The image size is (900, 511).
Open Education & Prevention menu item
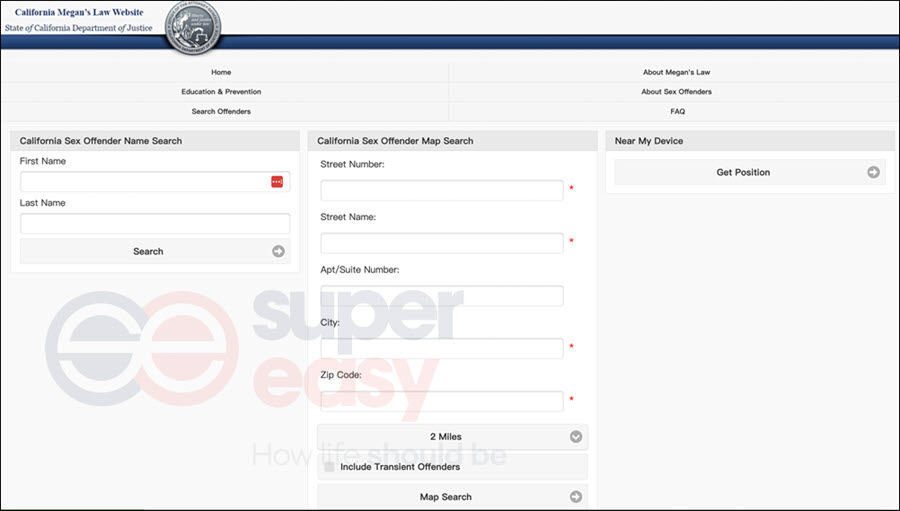(221, 92)
